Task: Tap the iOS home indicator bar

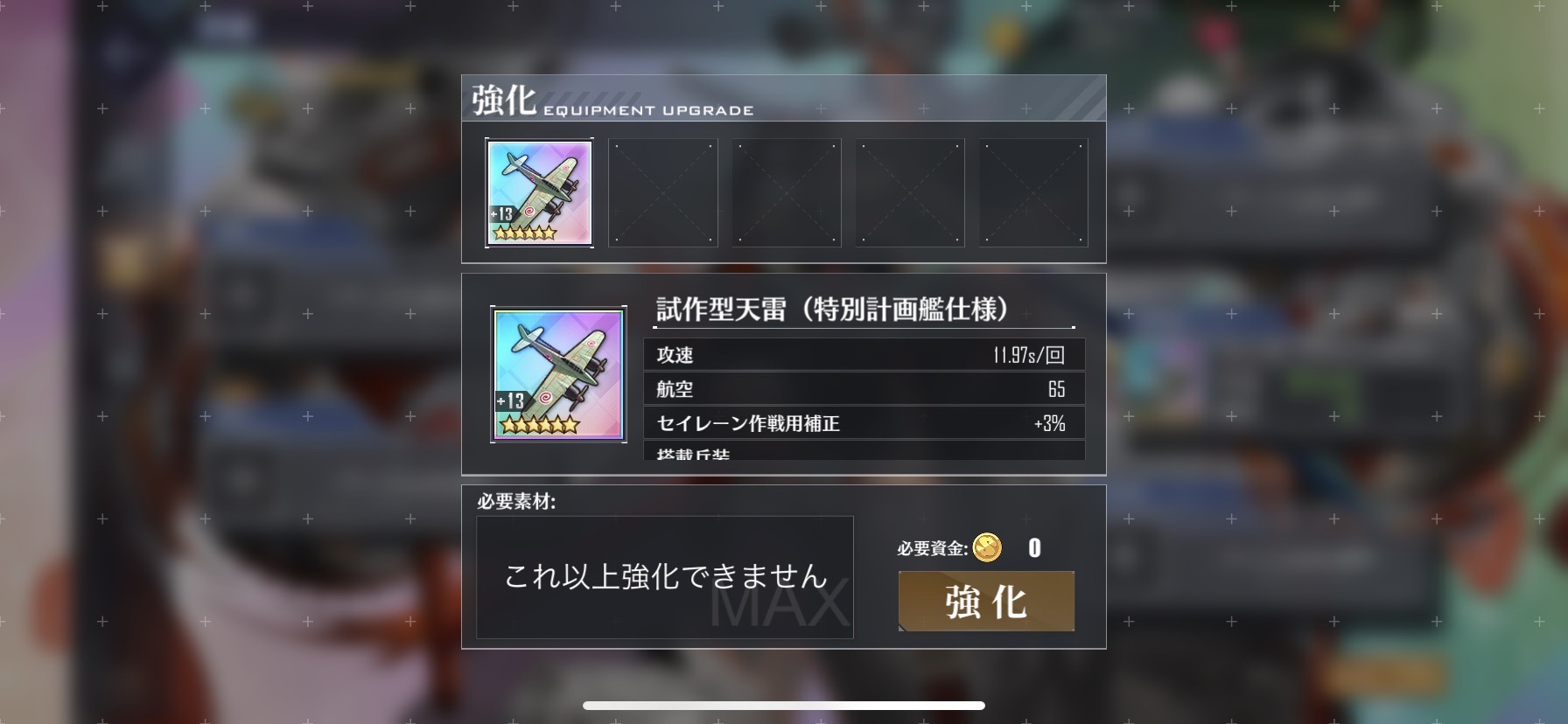Action: 784,706
